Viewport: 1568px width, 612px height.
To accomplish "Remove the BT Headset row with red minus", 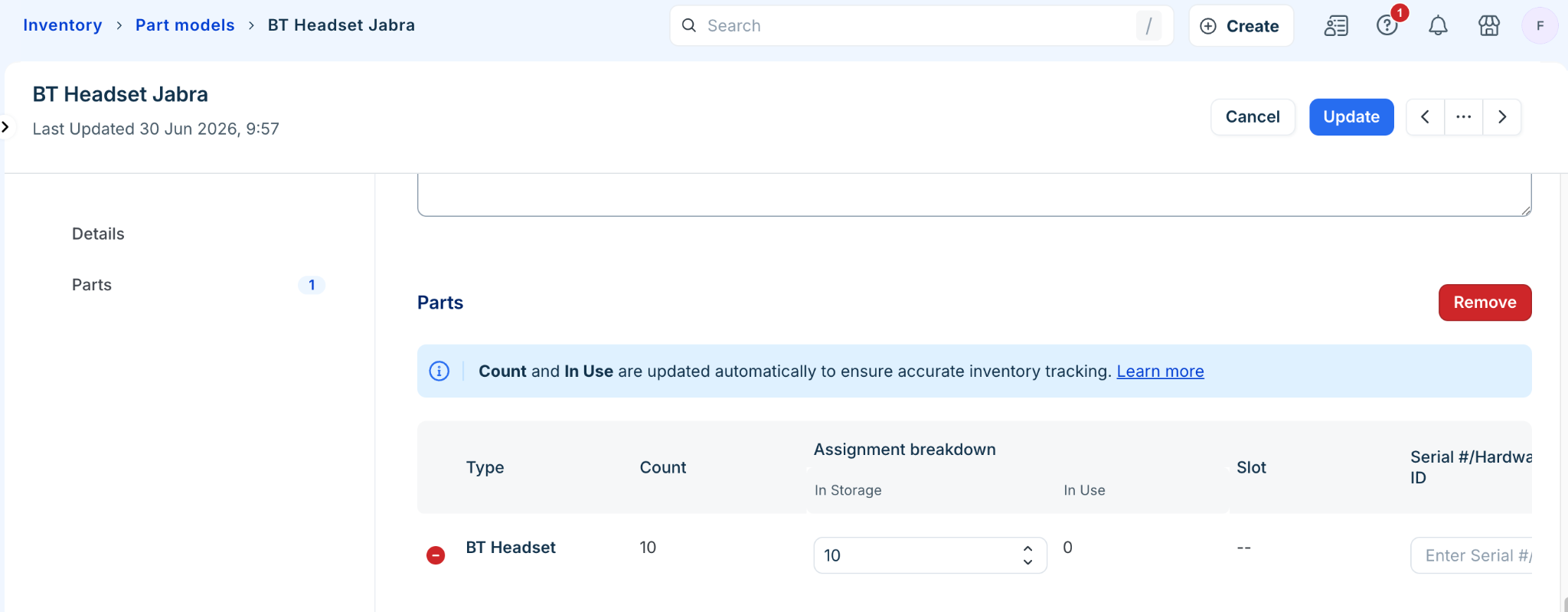I will pyautogui.click(x=436, y=555).
